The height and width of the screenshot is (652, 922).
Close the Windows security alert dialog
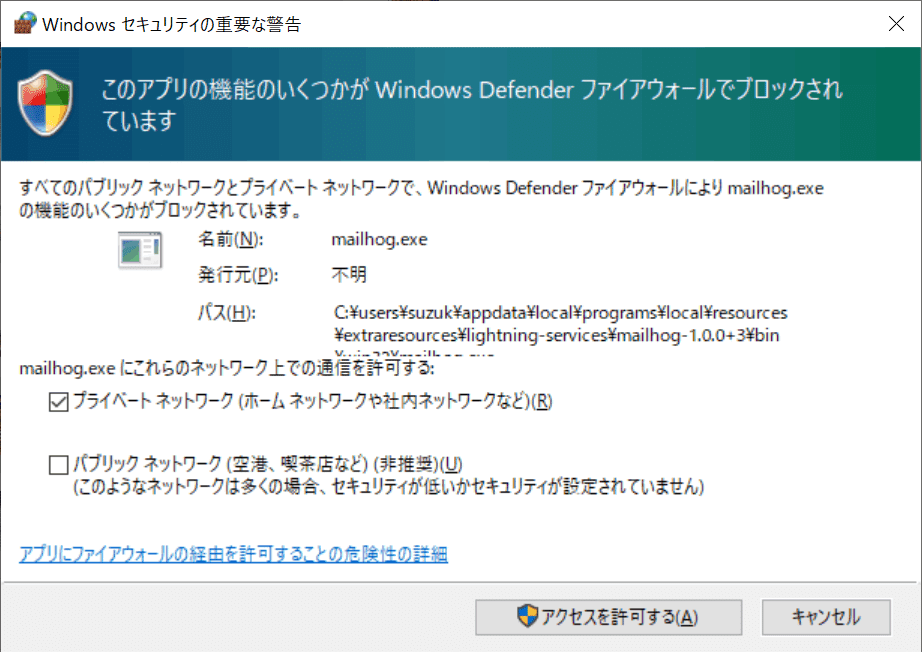pos(896,24)
